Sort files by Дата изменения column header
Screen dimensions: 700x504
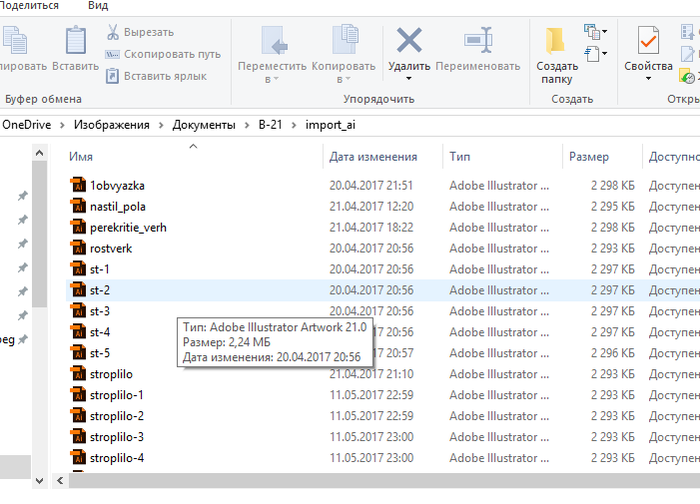(x=373, y=157)
